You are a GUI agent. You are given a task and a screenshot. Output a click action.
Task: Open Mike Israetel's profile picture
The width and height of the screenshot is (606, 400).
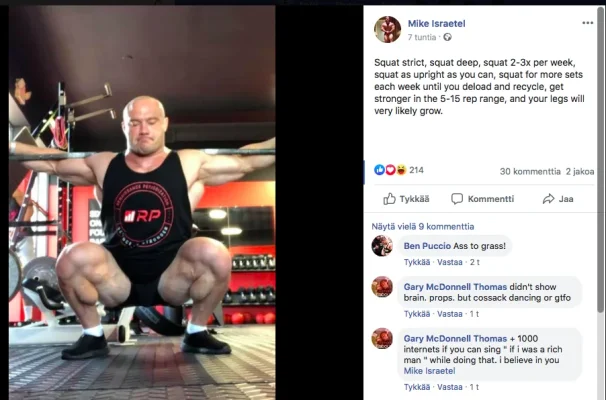(x=387, y=29)
